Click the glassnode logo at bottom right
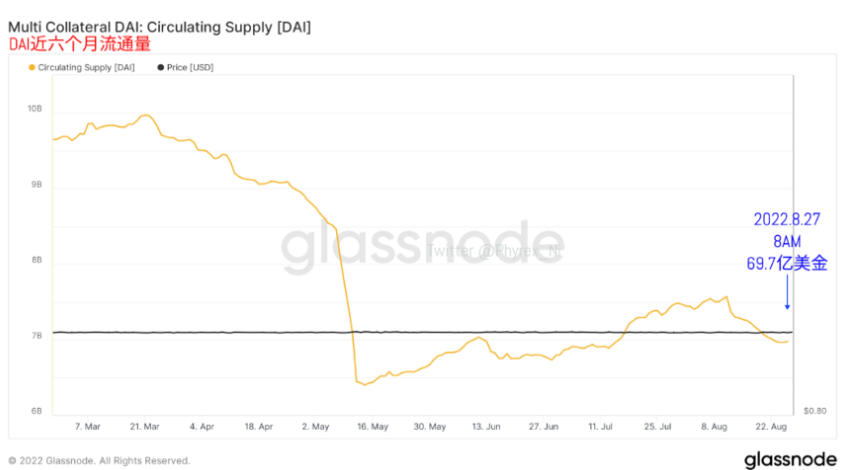 click(790, 460)
